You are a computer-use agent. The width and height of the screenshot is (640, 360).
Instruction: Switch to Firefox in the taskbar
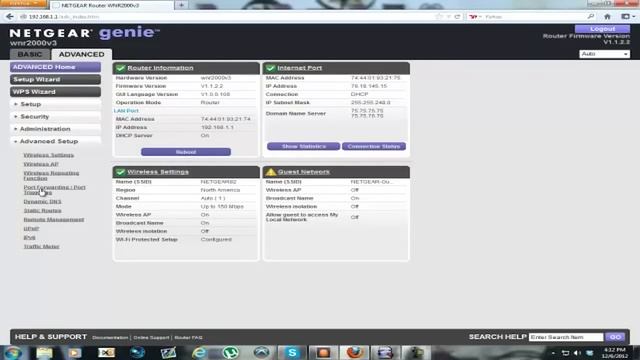(x=354, y=353)
